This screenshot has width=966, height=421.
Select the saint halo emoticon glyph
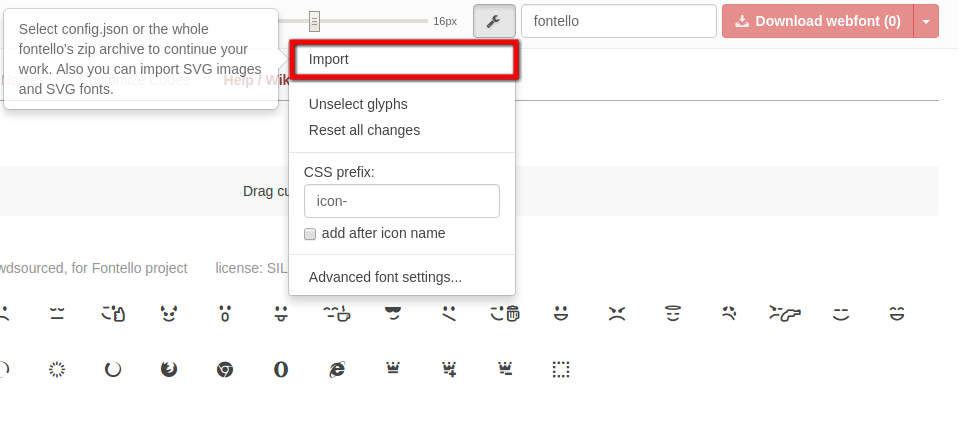point(673,314)
